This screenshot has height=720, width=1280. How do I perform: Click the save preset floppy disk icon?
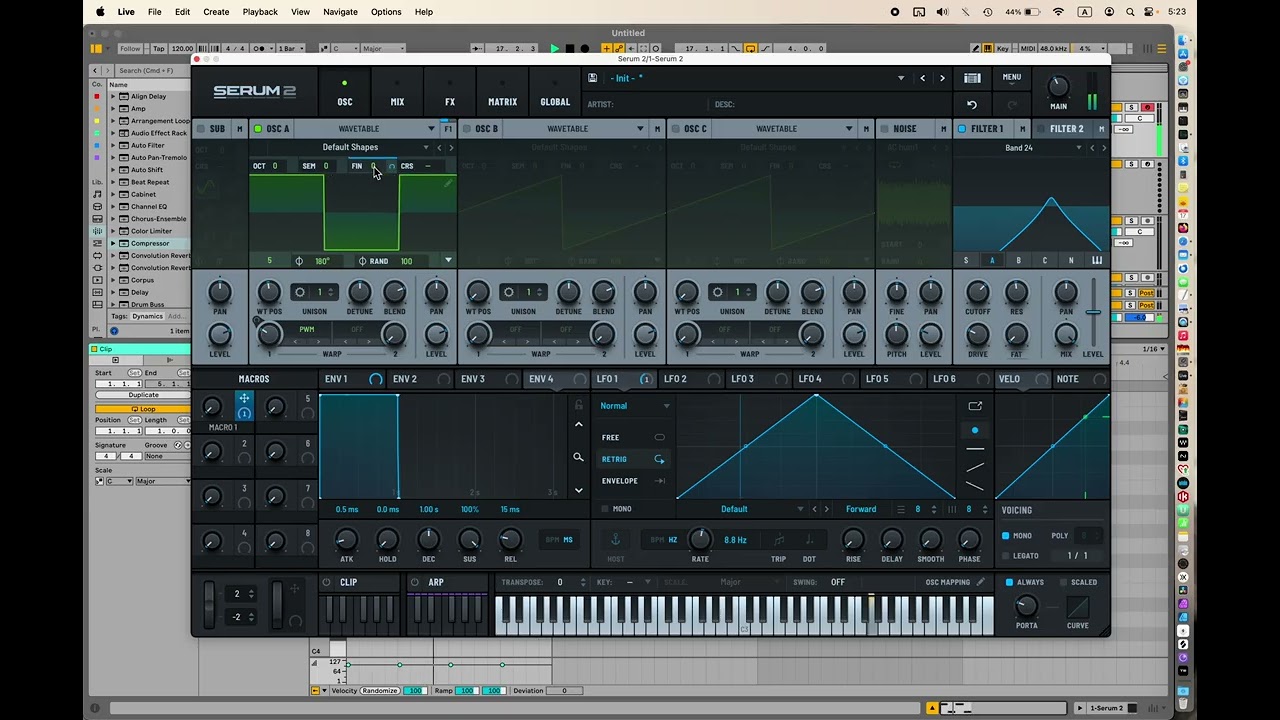(x=593, y=78)
